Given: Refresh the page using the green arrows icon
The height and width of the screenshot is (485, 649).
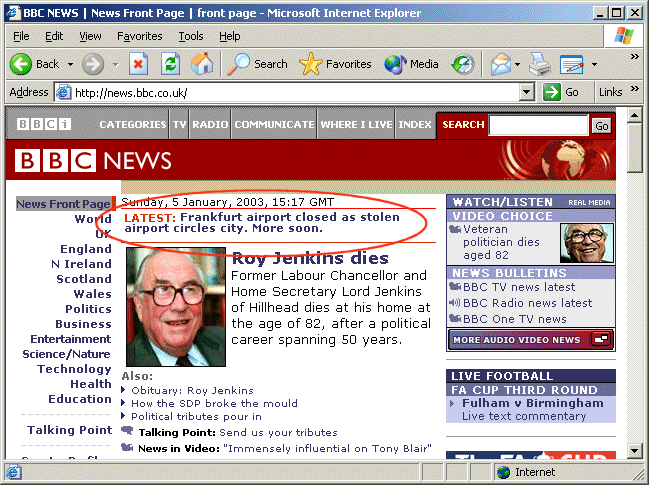Looking at the screenshot, I should tap(170, 64).
